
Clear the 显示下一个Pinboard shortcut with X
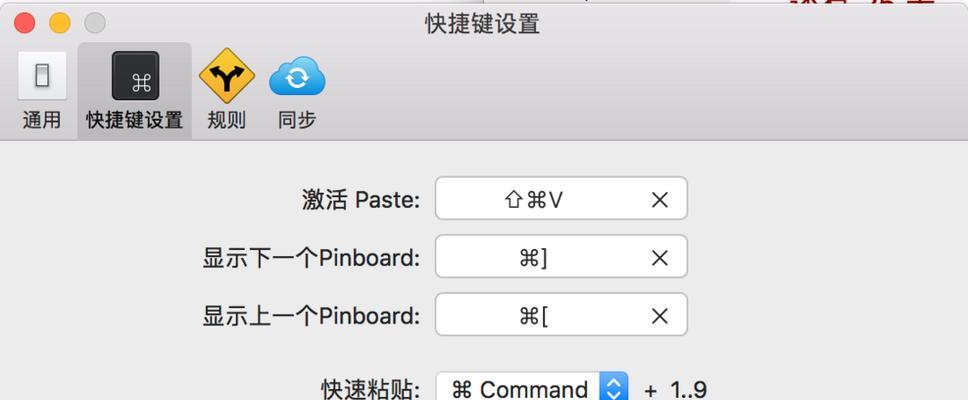pyautogui.click(x=659, y=257)
